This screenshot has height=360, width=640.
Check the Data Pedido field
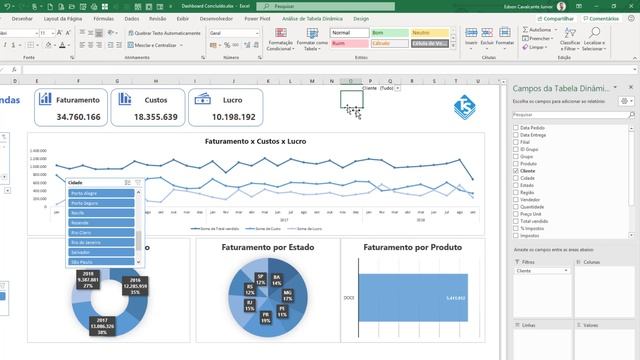[x=516, y=128]
